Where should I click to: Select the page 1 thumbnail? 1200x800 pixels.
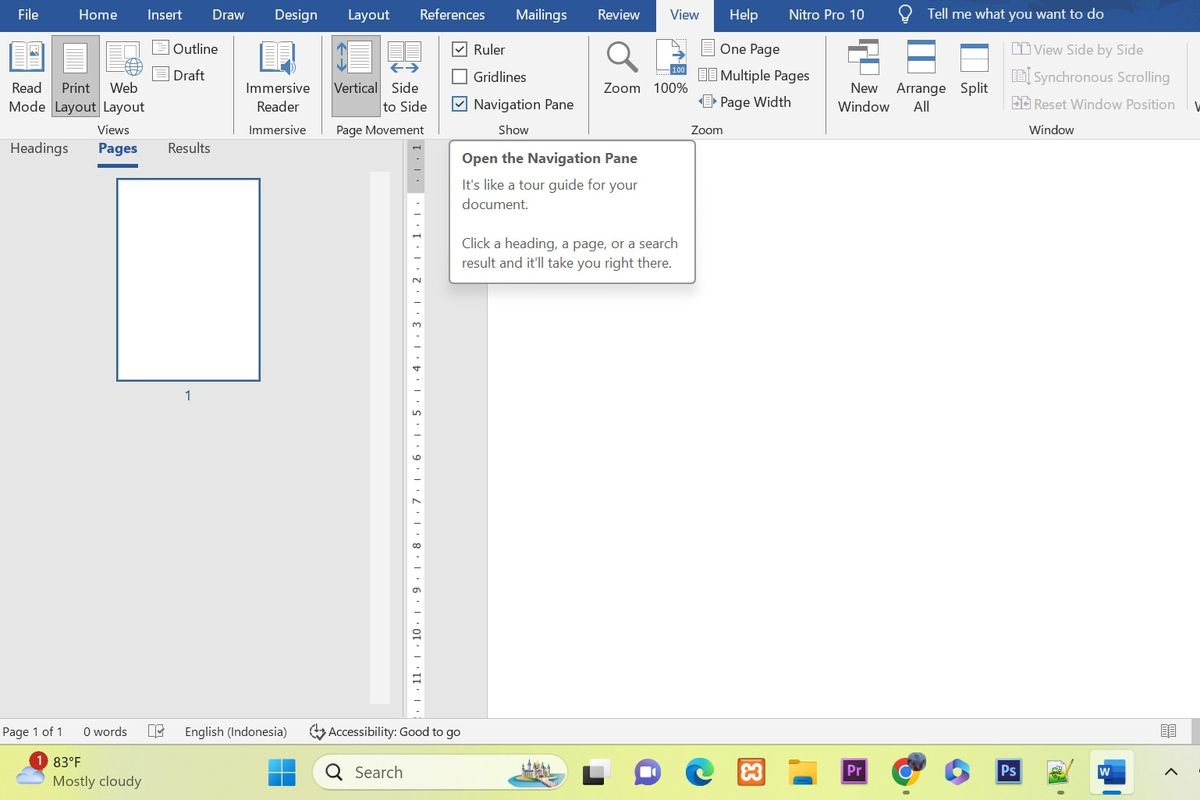(188, 280)
